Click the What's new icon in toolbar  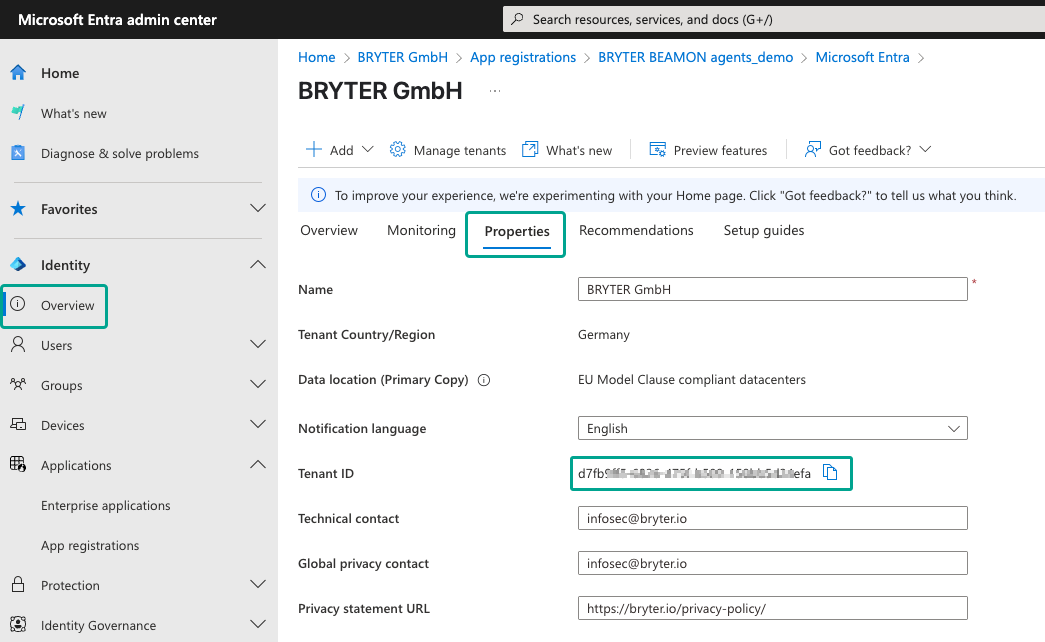pyautogui.click(x=530, y=150)
